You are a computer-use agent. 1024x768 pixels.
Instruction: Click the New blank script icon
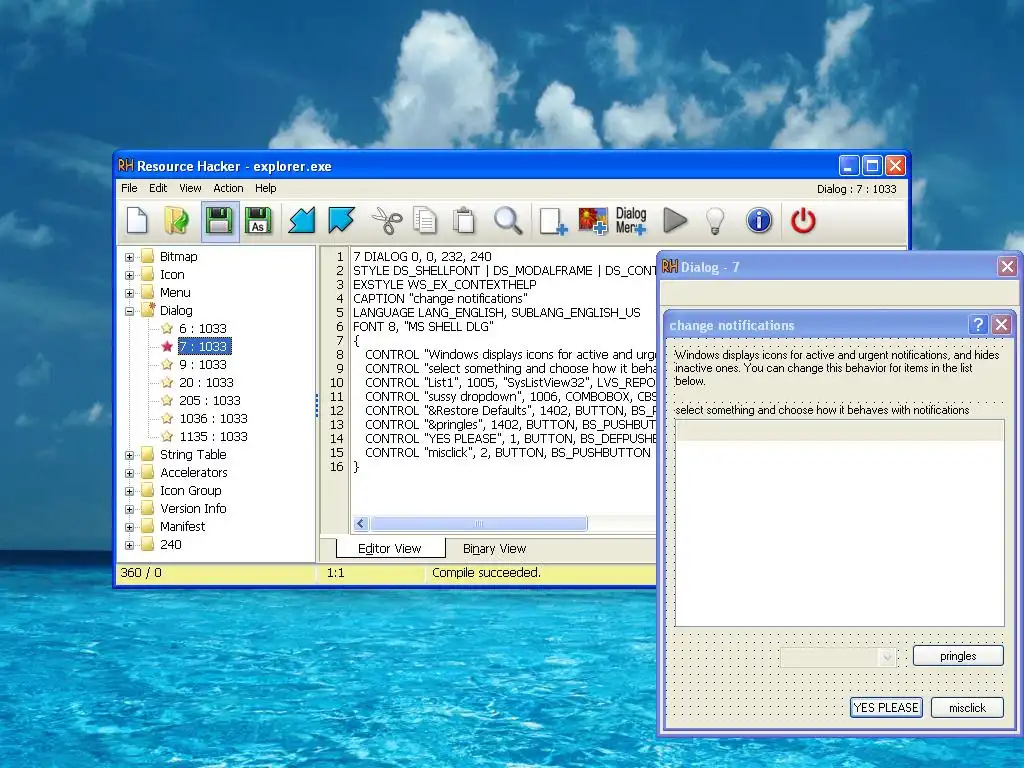click(137, 221)
